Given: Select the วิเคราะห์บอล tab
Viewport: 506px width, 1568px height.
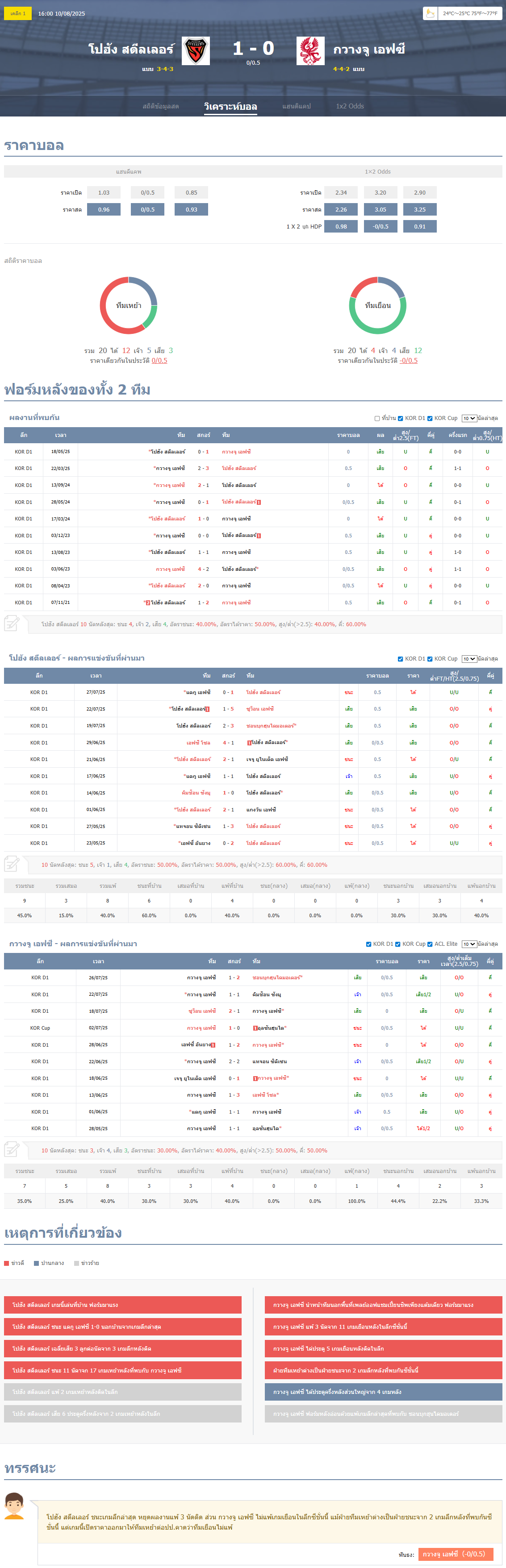Looking at the screenshot, I should (x=230, y=107).
